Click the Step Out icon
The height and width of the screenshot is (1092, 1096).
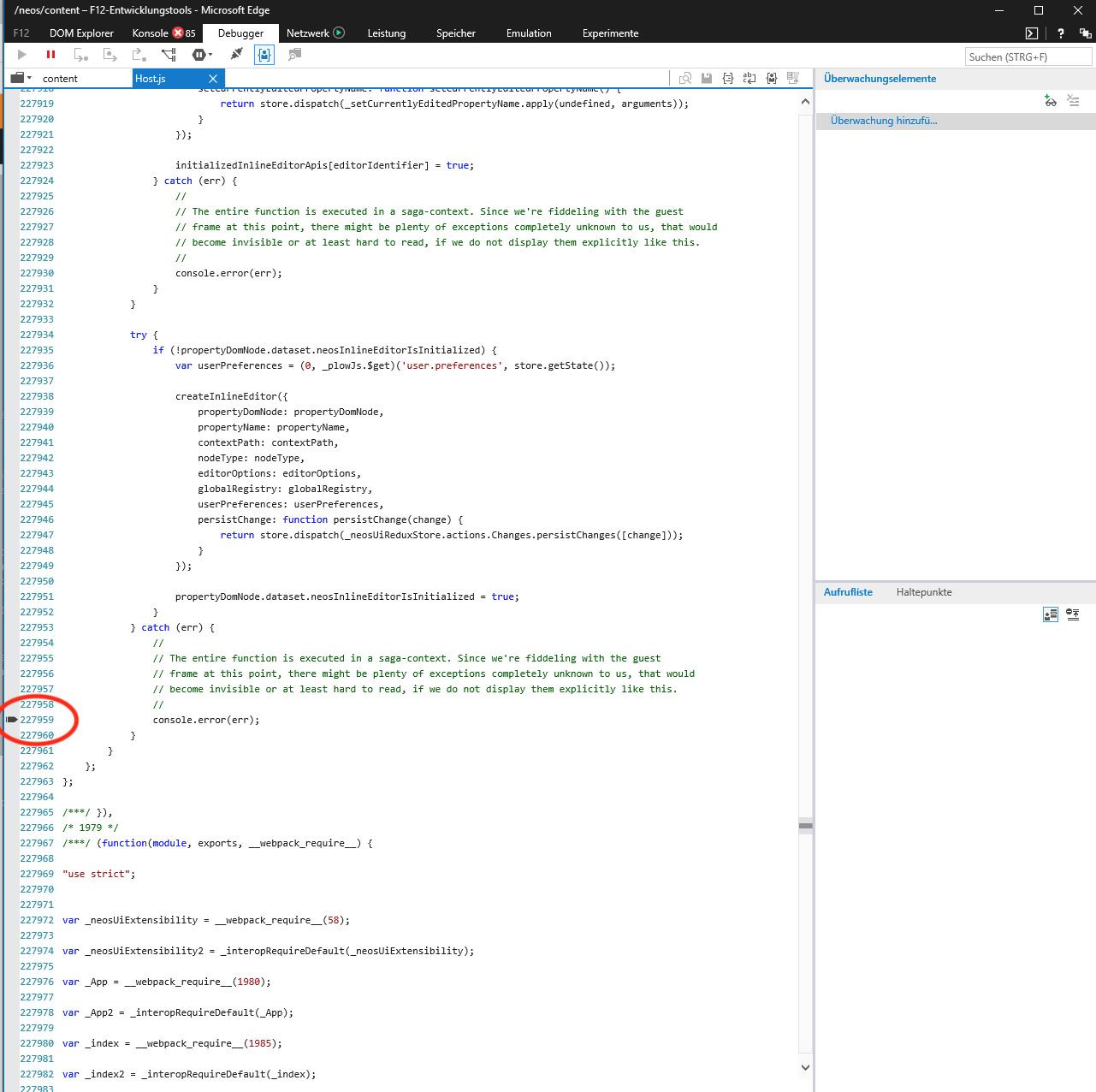click(x=139, y=55)
